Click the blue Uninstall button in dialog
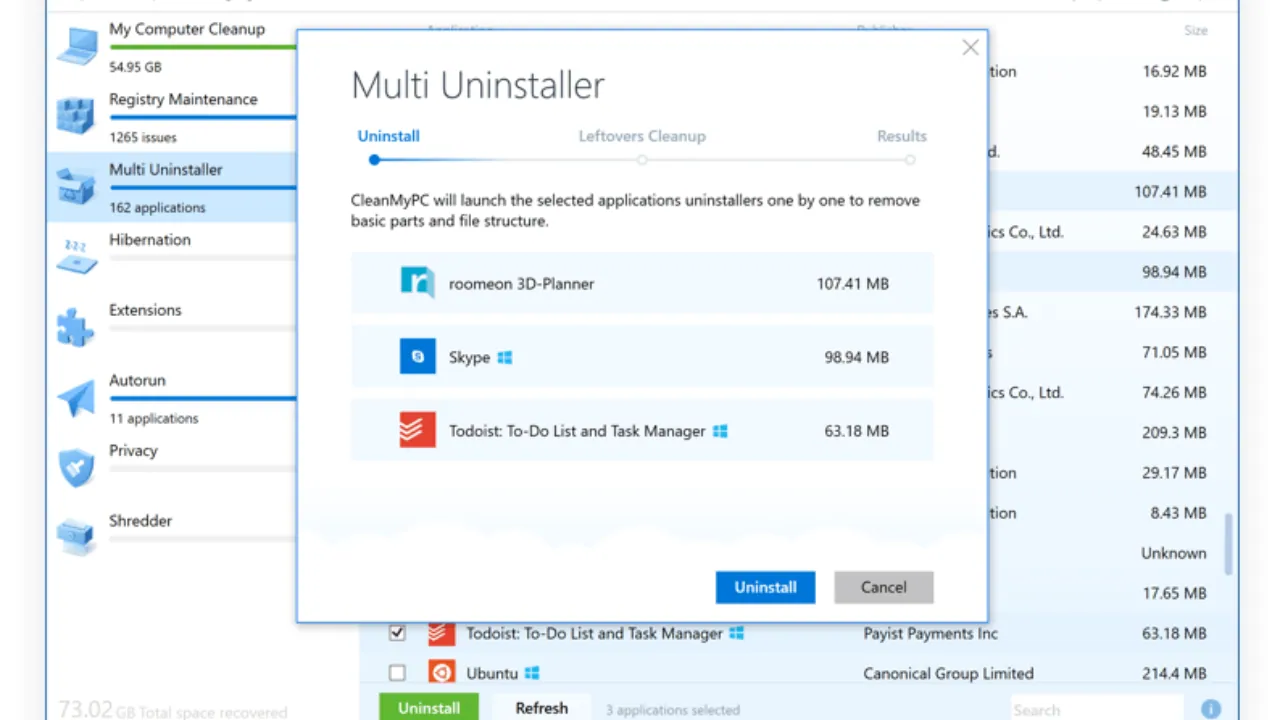This screenshot has height=720, width=1280. pyautogui.click(x=765, y=587)
